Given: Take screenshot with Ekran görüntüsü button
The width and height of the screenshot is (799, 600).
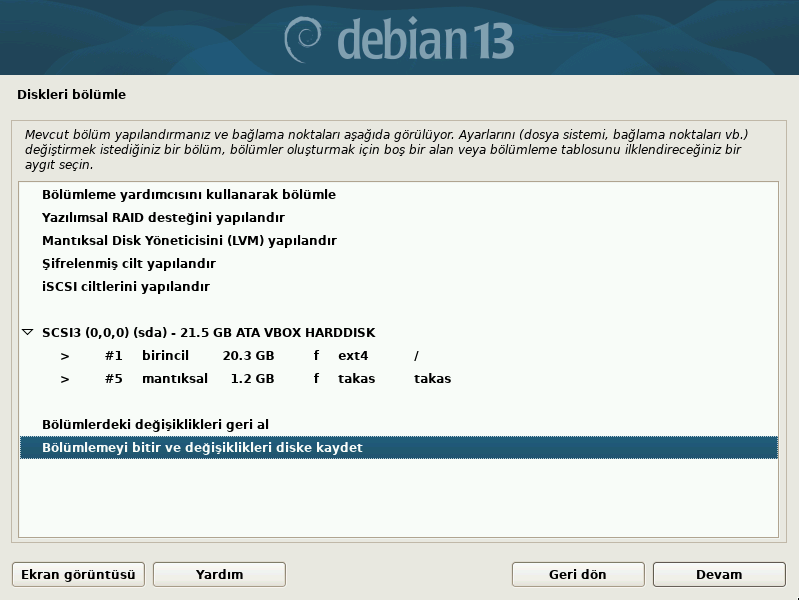Looking at the screenshot, I should (78, 575).
